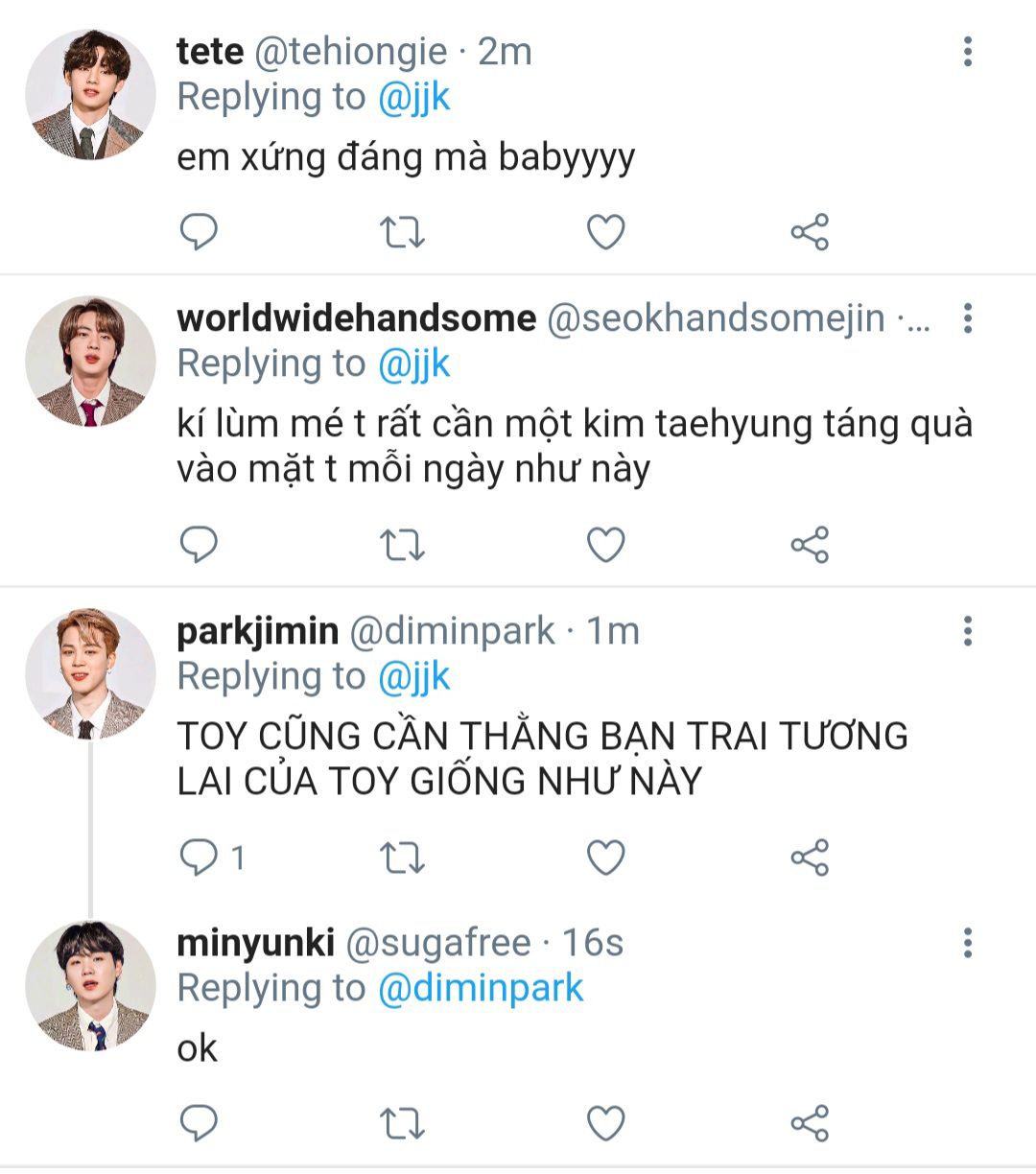Open @jjk mention in tete's reply

pos(413,98)
